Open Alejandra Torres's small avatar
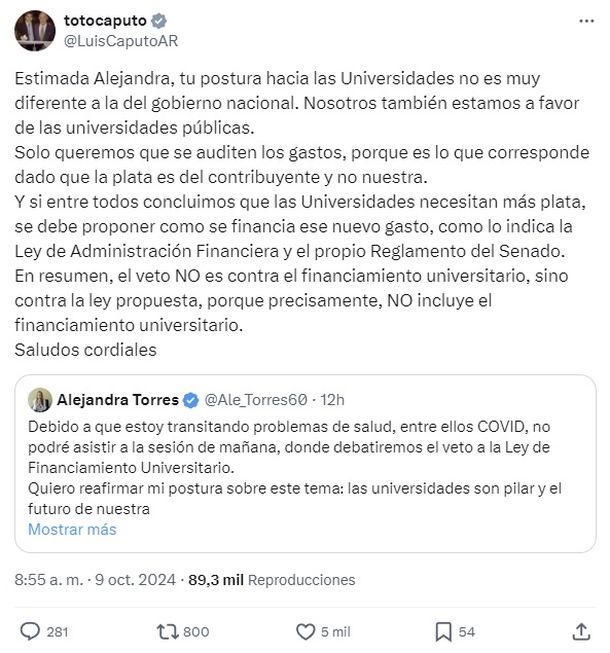Viewport: 610px width, 653px height. pyautogui.click(x=40, y=400)
